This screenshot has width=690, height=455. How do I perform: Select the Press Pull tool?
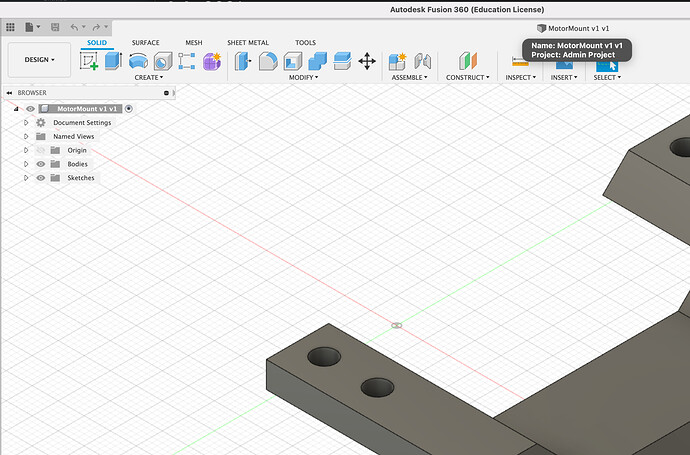point(243,61)
